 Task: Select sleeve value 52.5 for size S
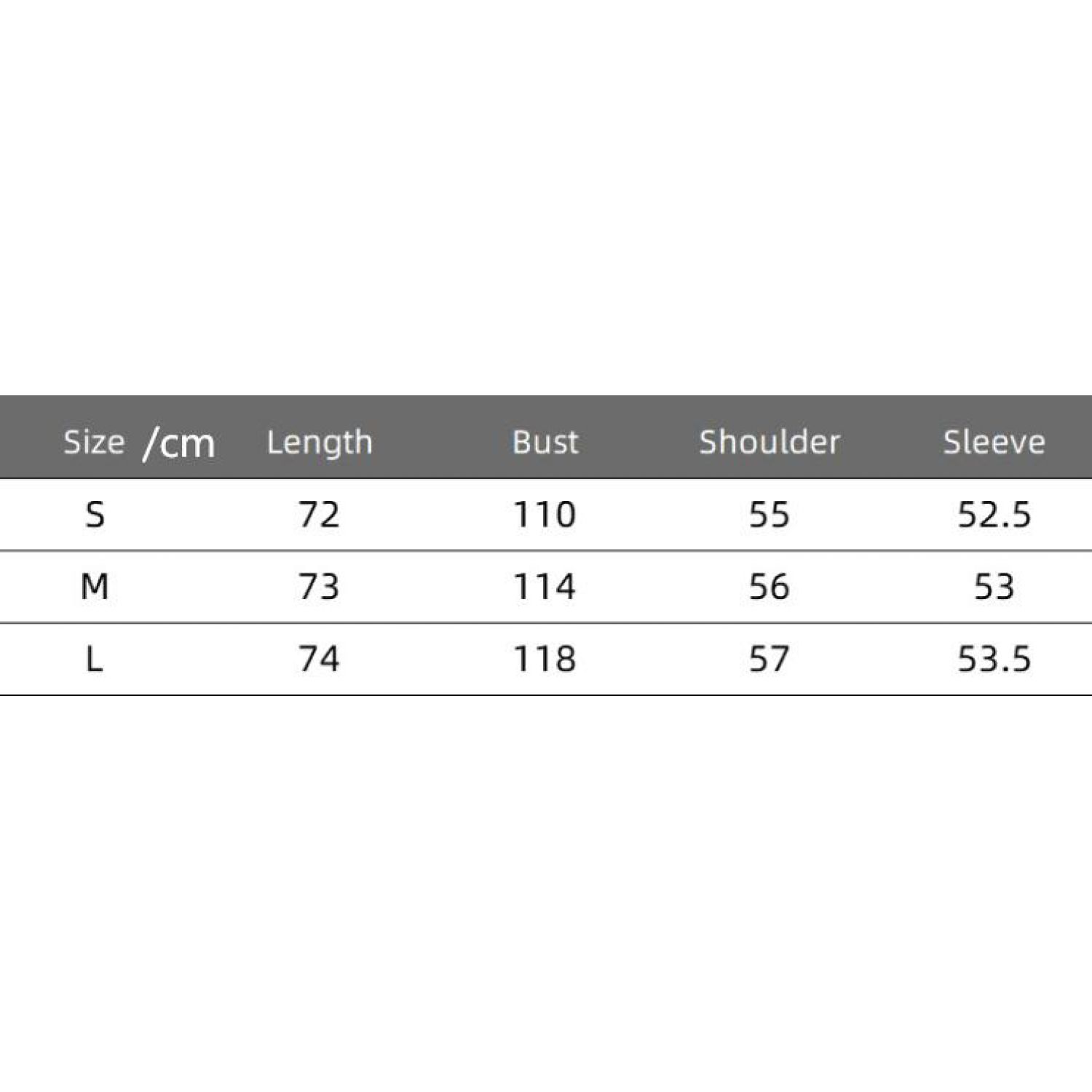[994, 515]
